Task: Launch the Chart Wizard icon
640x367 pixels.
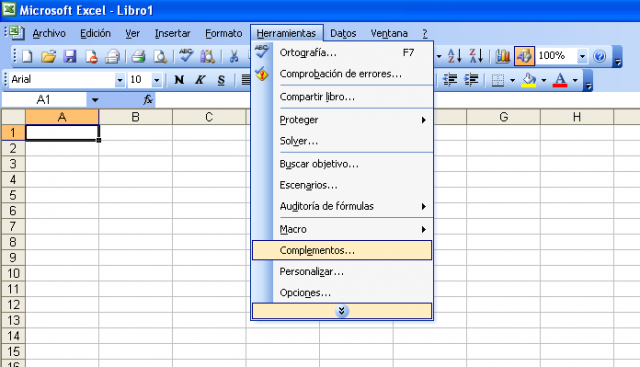Action: [502, 56]
